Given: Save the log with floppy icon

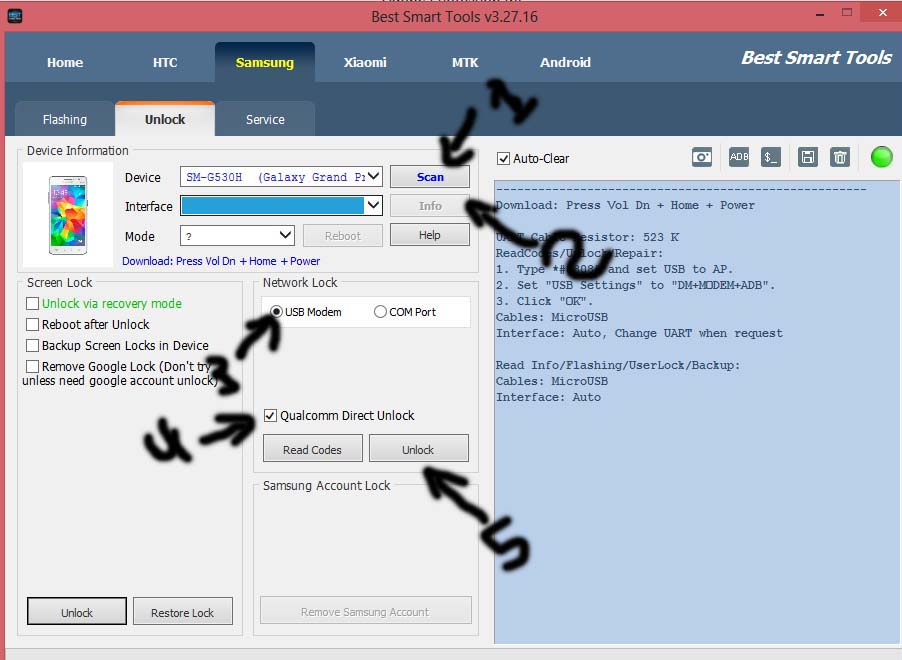Looking at the screenshot, I should pos(808,157).
